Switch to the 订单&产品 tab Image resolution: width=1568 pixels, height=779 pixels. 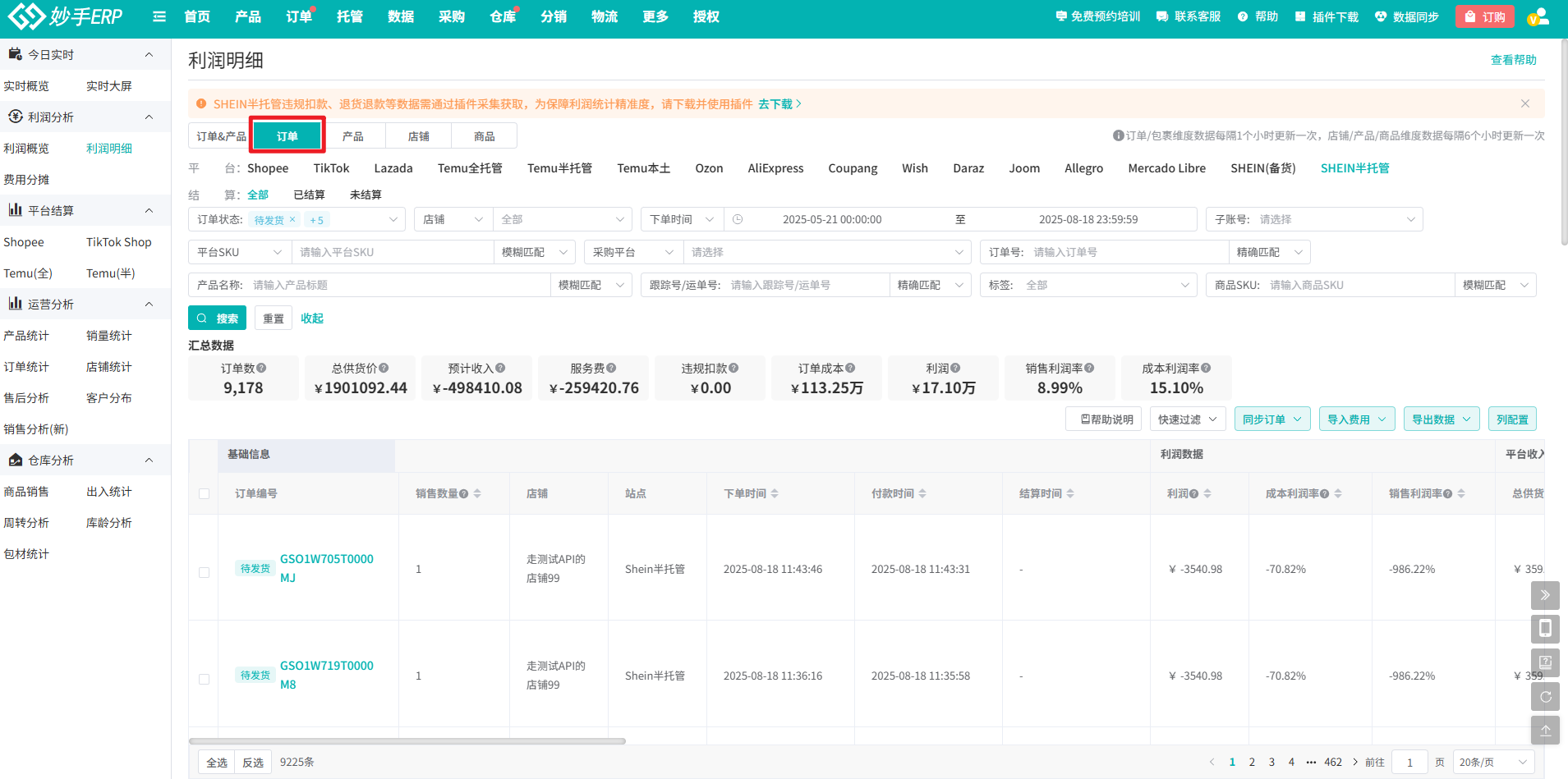click(x=221, y=136)
